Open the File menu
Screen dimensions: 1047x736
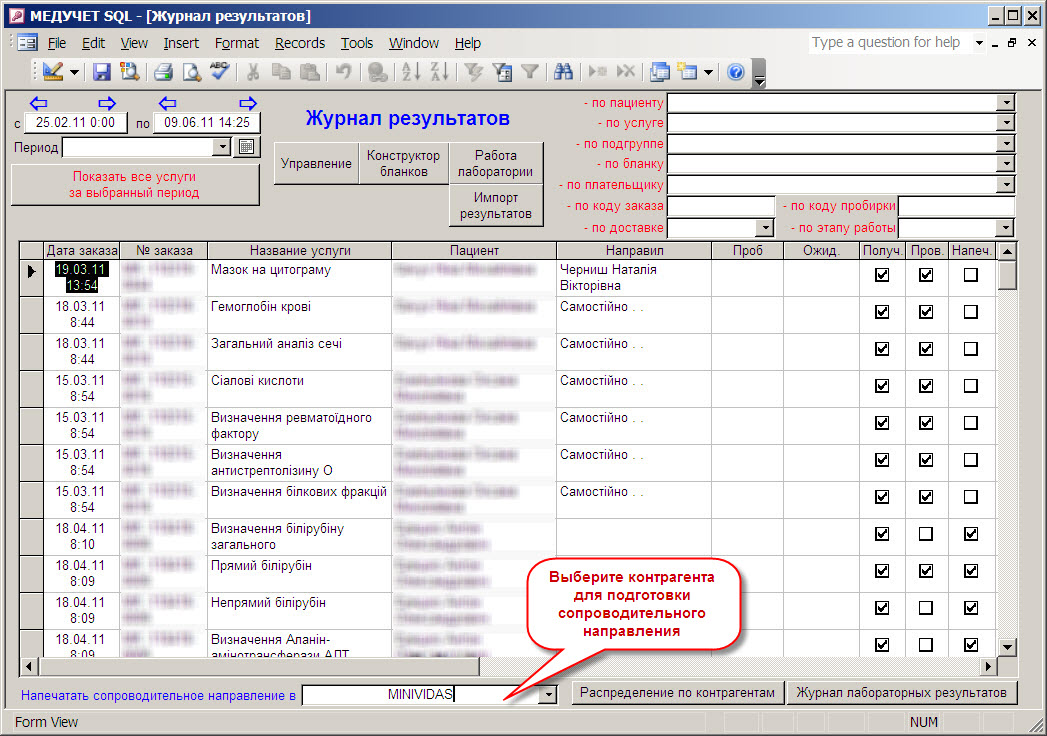click(x=57, y=43)
